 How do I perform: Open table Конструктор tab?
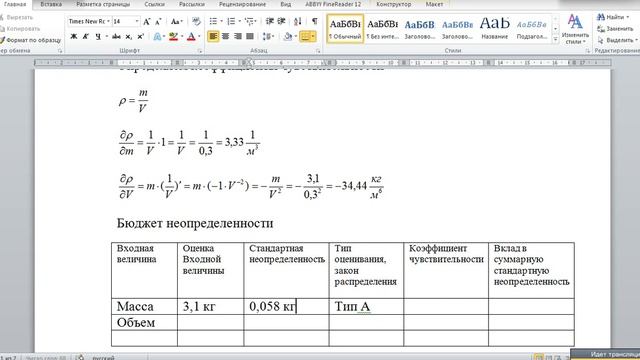point(394,4)
